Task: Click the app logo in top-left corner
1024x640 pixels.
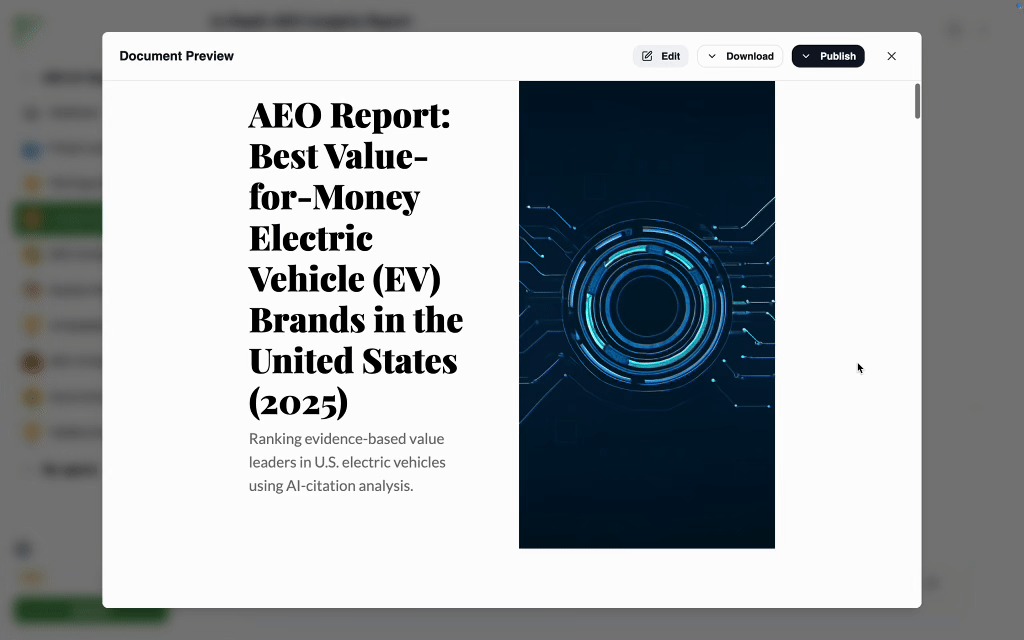Action: coord(26,28)
